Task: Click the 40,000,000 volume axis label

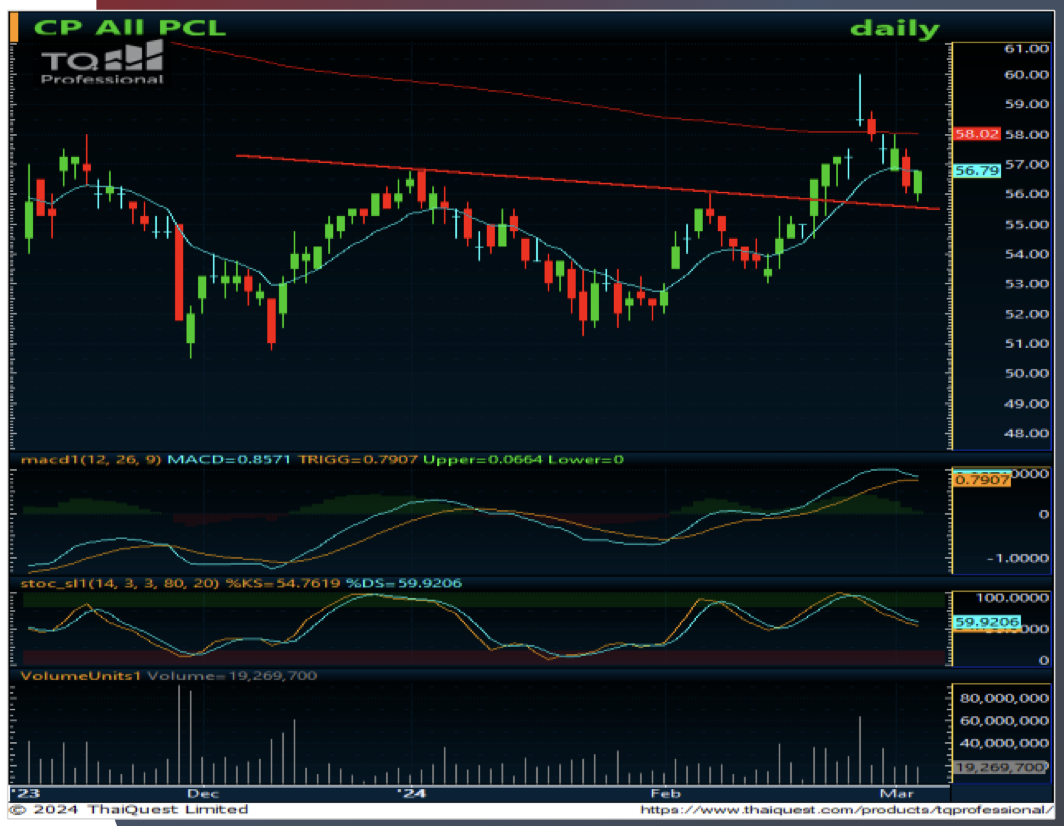Action: [x=1004, y=744]
